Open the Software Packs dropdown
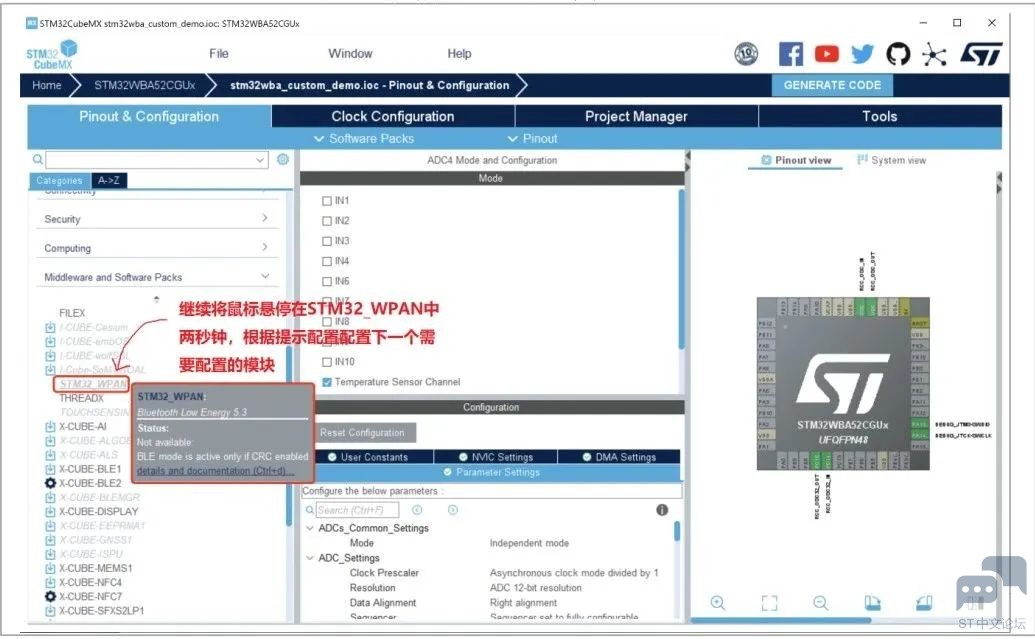 pyautogui.click(x=364, y=139)
